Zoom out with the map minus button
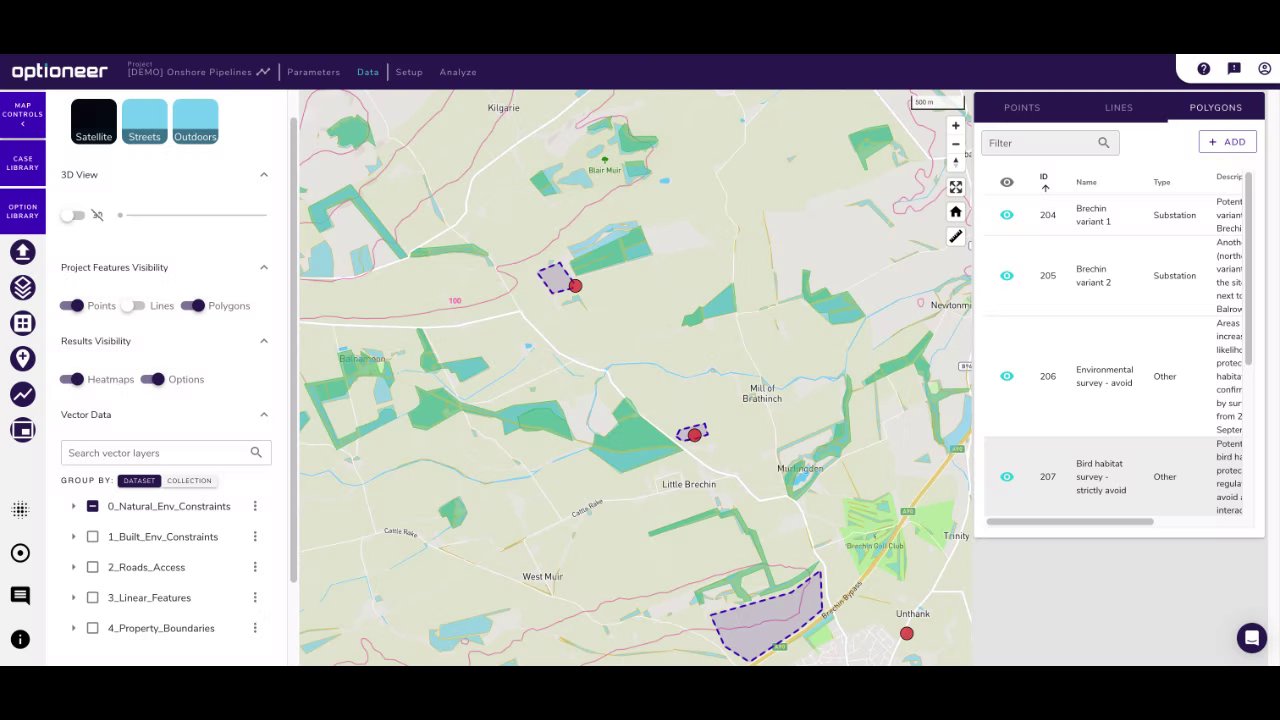 point(956,144)
